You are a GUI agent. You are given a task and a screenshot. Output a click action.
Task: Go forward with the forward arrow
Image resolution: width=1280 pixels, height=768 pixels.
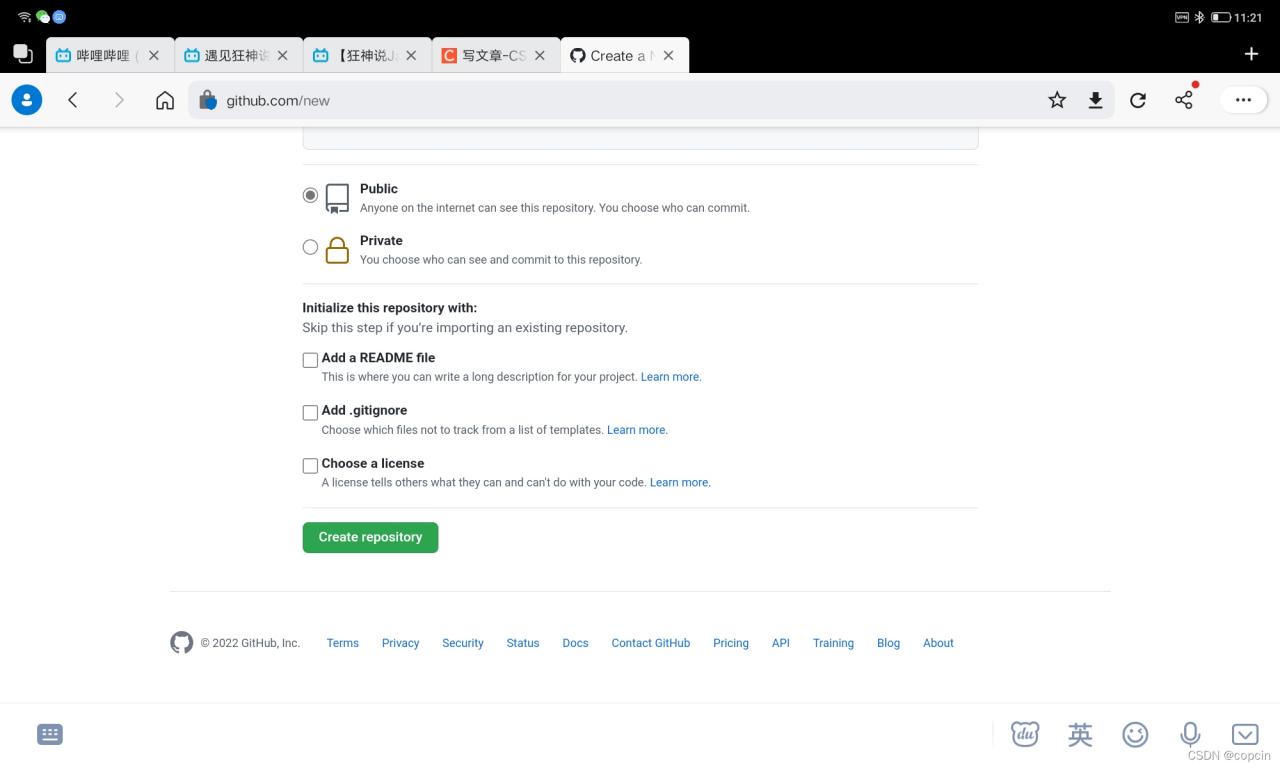[119, 100]
